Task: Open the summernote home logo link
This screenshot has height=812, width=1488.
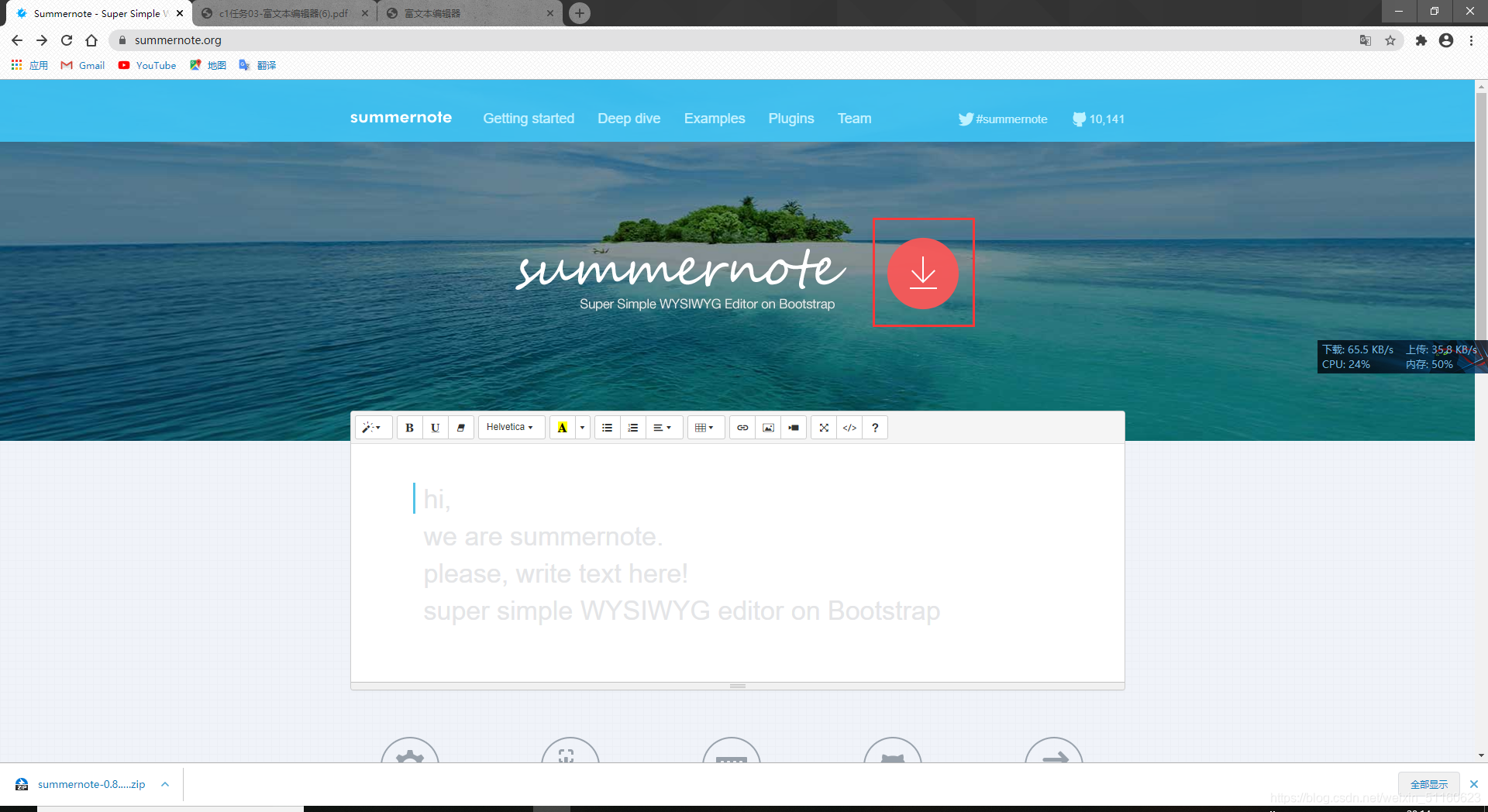Action: click(401, 118)
